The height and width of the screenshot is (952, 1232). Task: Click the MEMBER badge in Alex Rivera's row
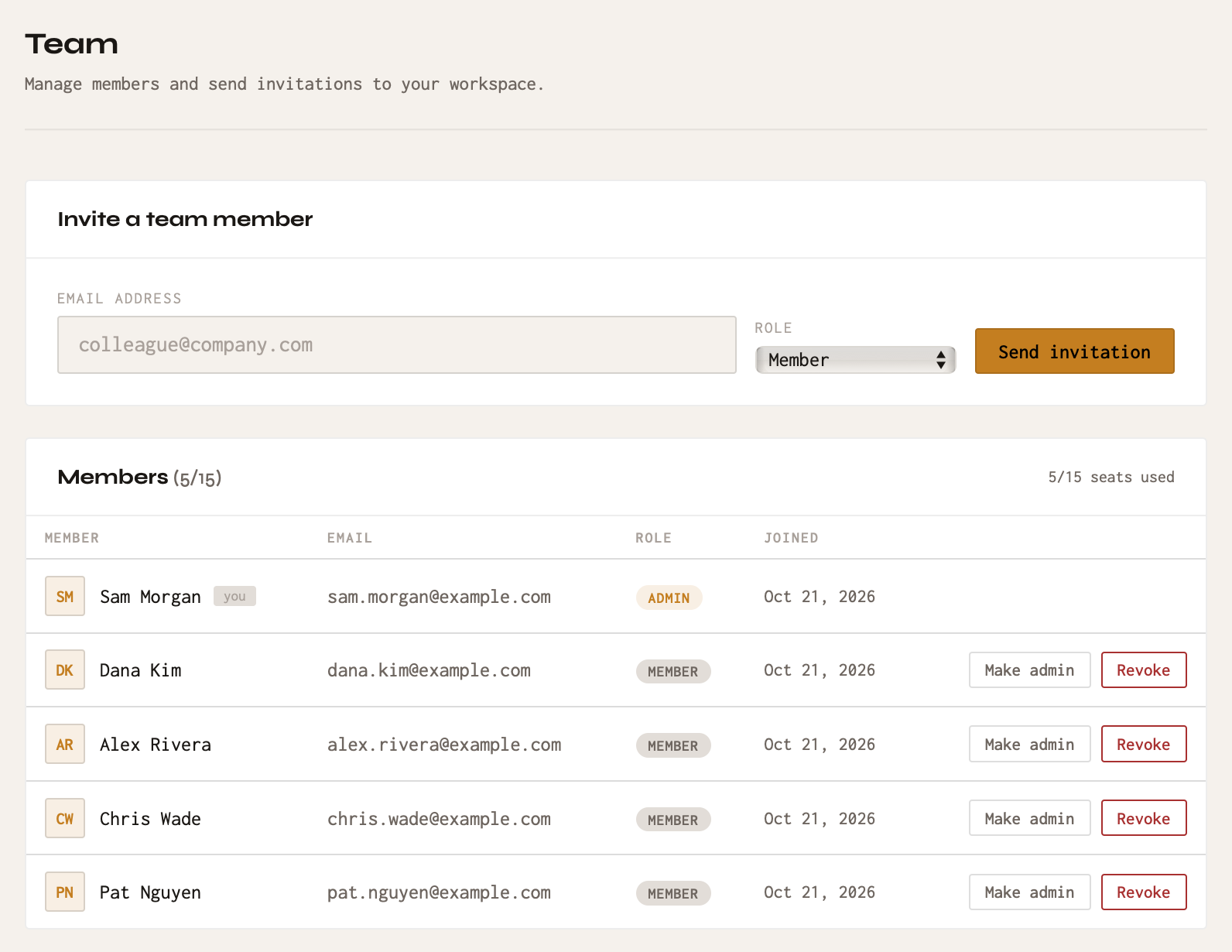pos(673,745)
